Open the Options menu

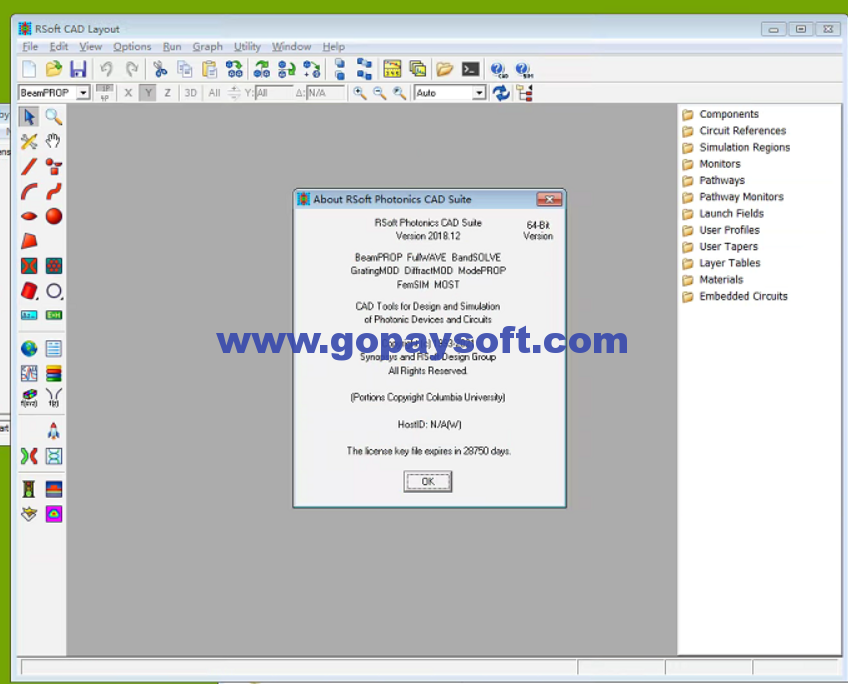click(132, 47)
